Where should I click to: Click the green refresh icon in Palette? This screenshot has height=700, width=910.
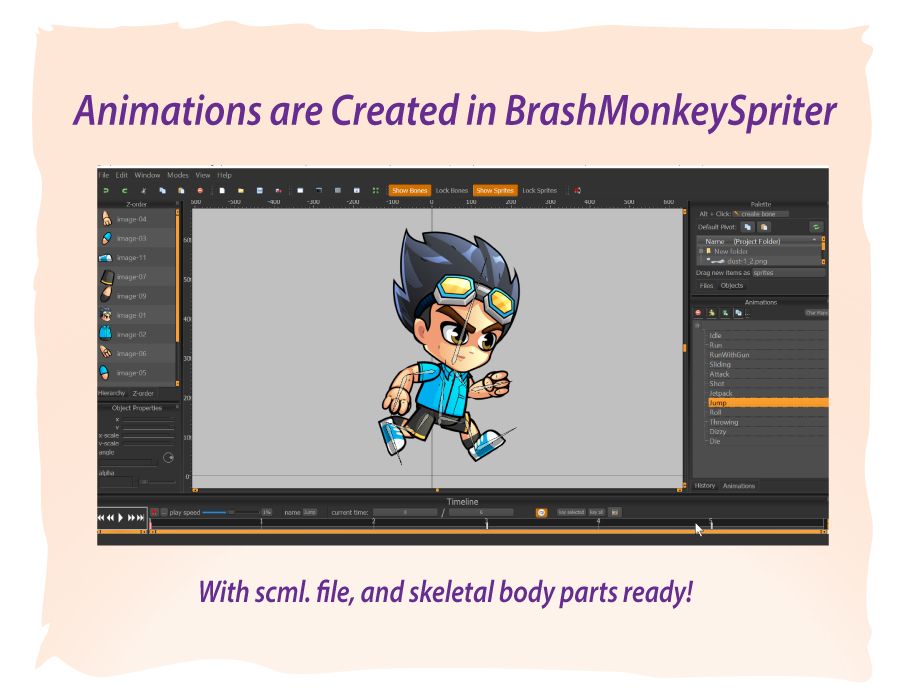pyautogui.click(x=816, y=227)
